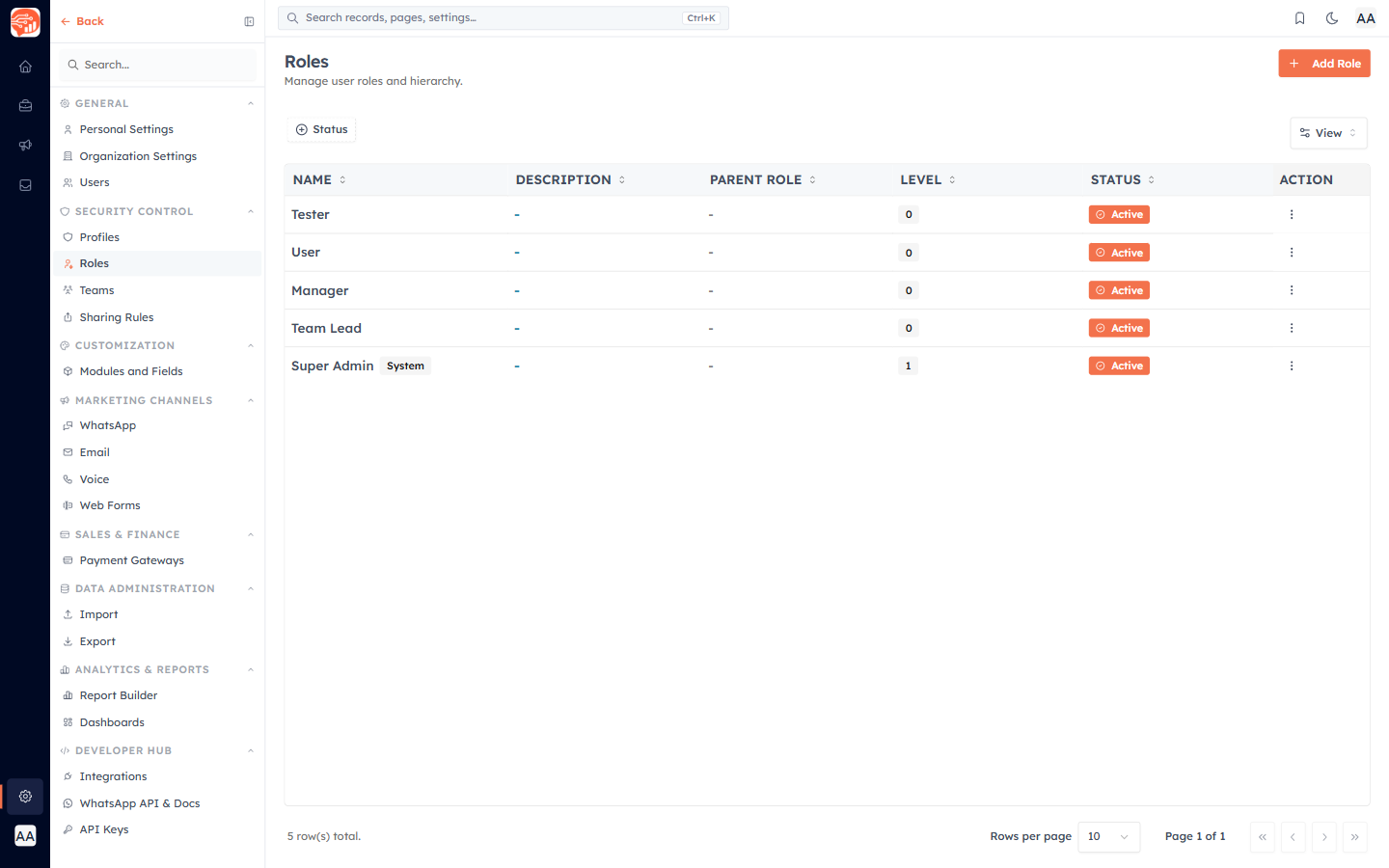Collapse the Marketing Channels section
Image resolution: width=1389 pixels, height=868 pixels.
click(x=251, y=400)
